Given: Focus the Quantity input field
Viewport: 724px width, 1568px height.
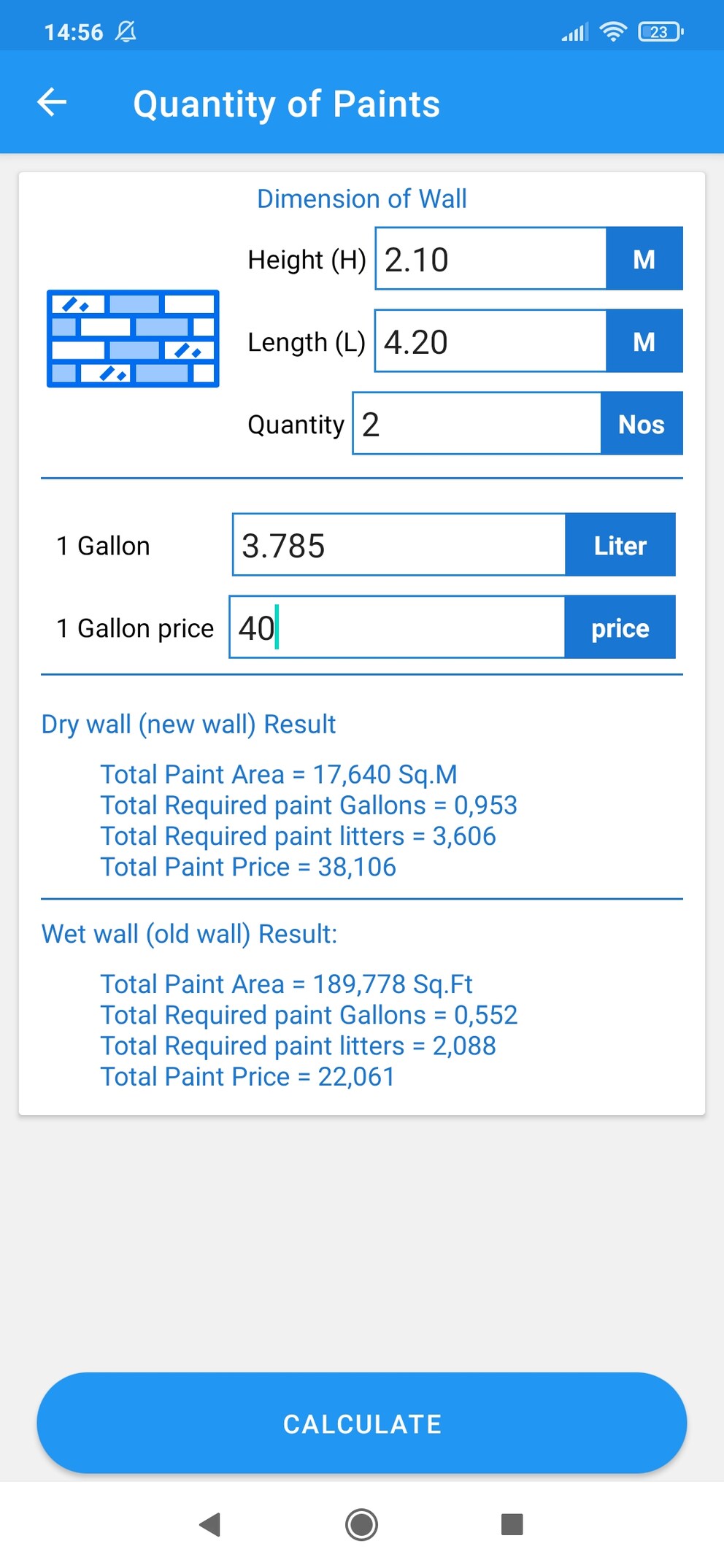Looking at the screenshot, I should (477, 423).
